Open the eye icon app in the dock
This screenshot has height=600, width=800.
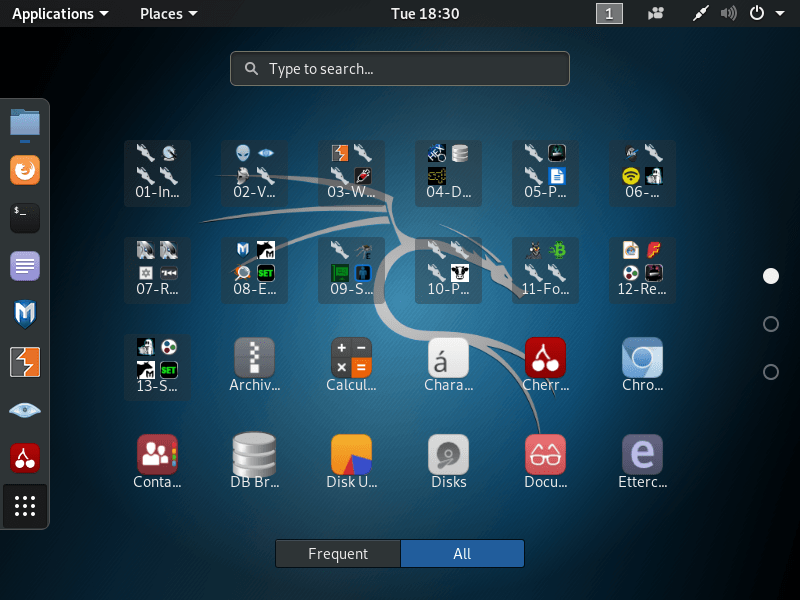click(24, 410)
